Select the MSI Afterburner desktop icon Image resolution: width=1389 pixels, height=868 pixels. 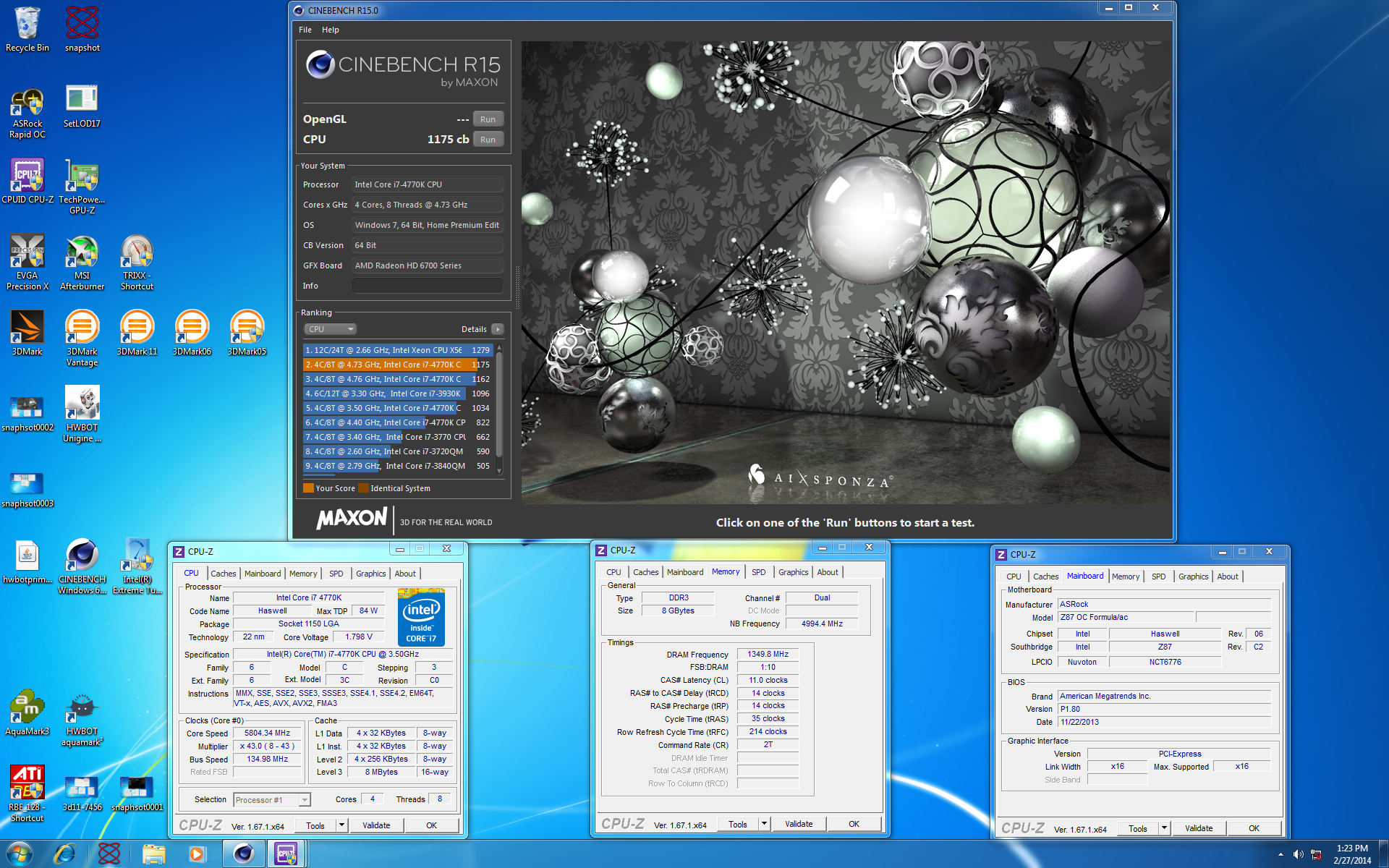tap(82, 263)
